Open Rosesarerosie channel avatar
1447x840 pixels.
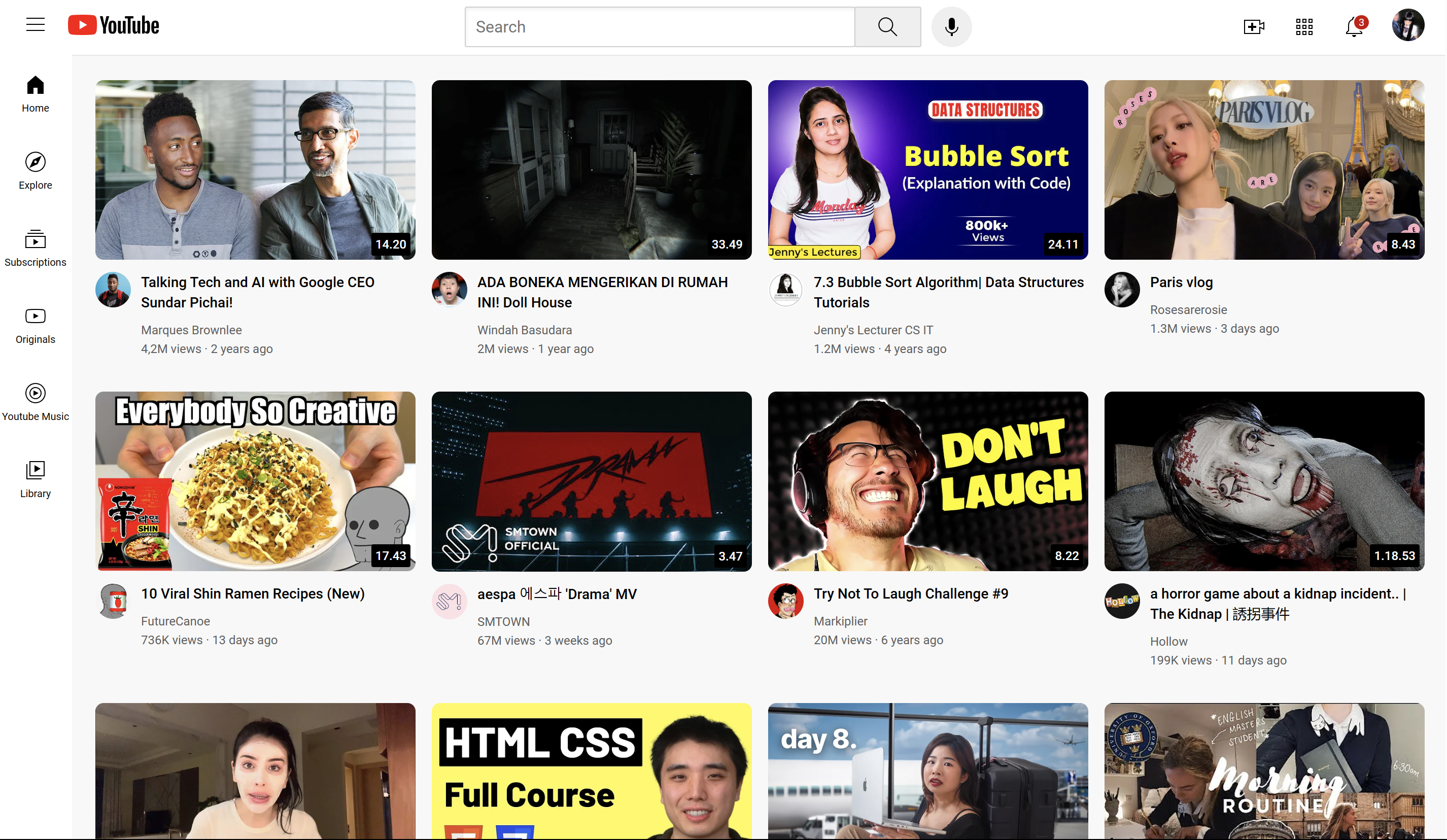point(1121,290)
